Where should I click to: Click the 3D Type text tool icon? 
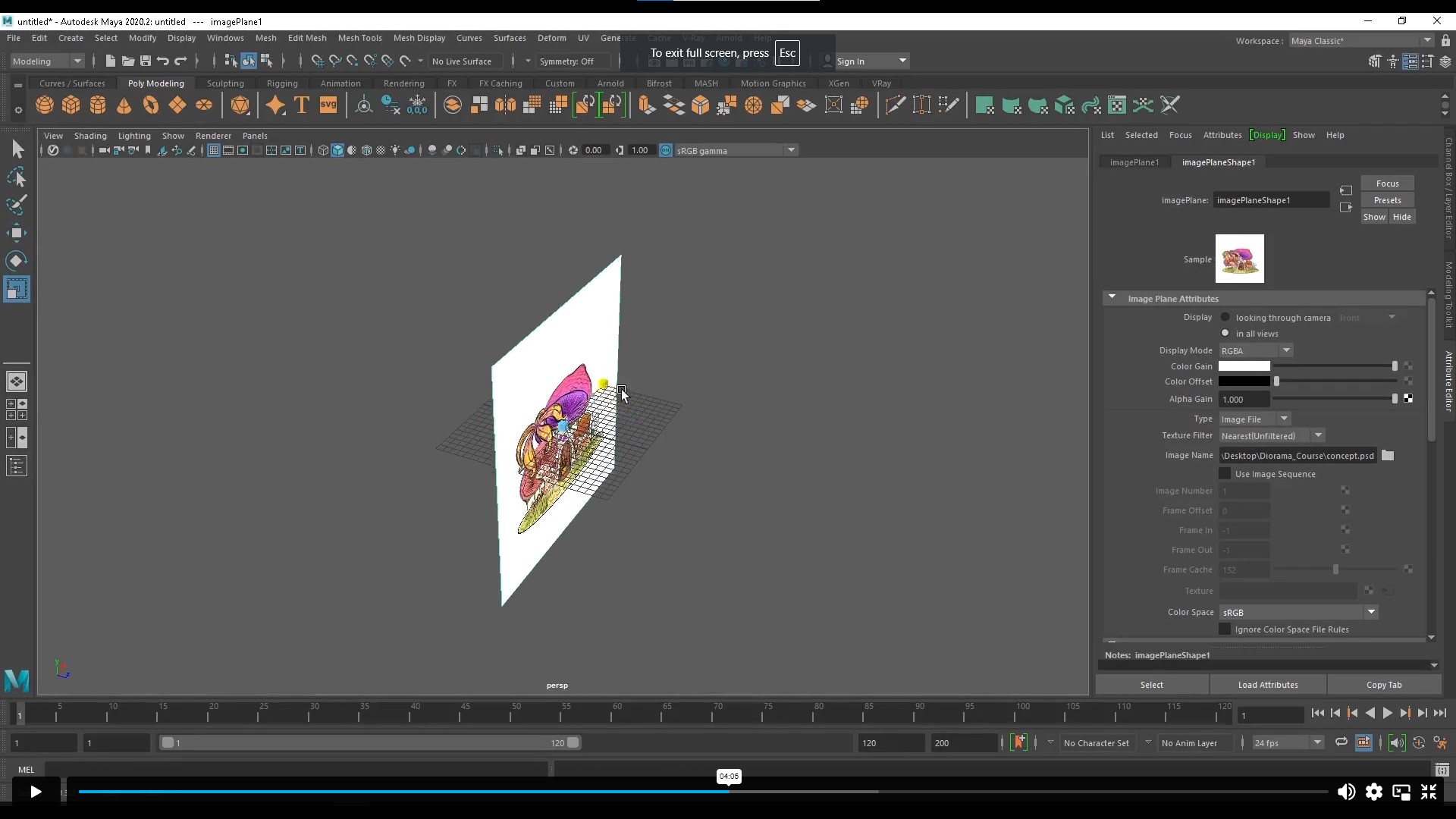pyautogui.click(x=301, y=105)
